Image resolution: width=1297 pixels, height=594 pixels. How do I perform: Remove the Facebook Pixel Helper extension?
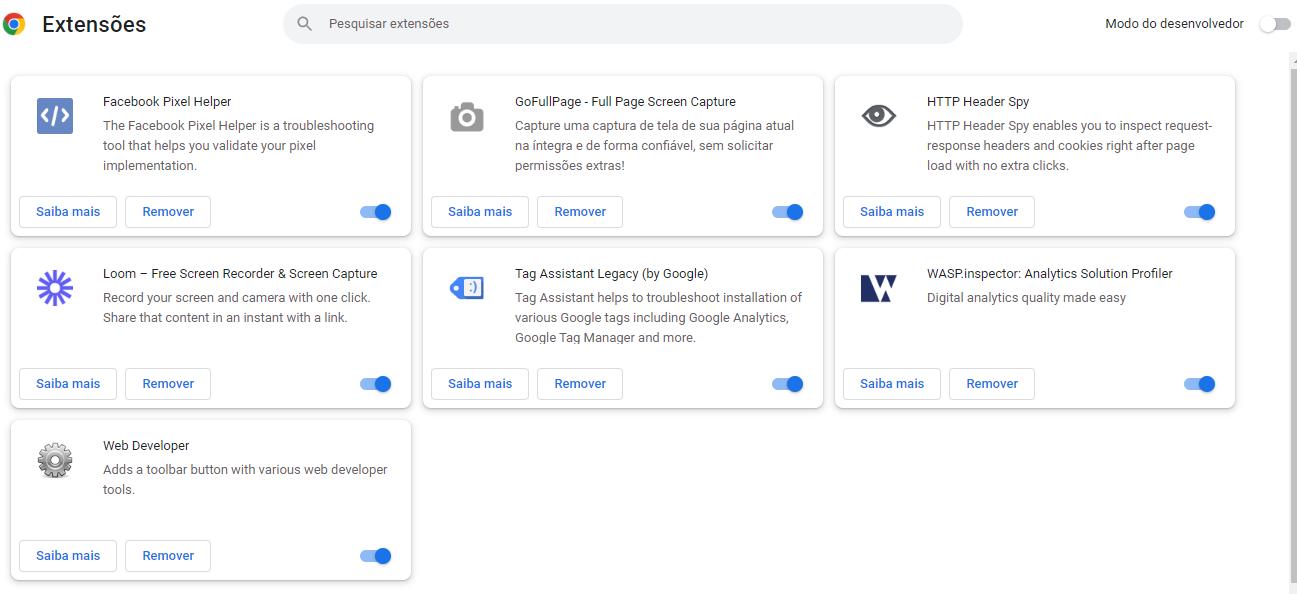pyautogui.click(x=168, y=212)
